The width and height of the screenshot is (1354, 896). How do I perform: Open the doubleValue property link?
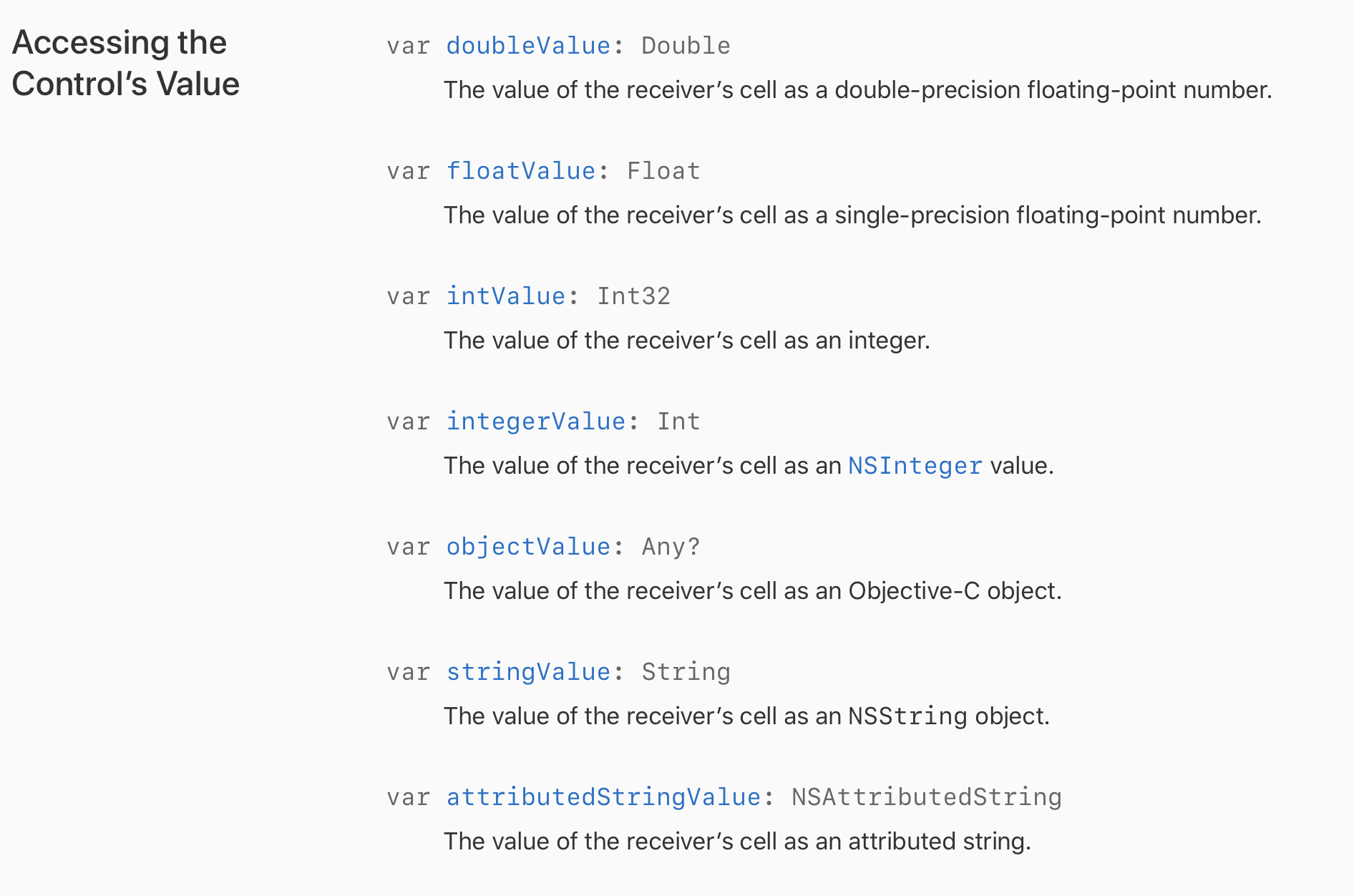click(528, 46)
